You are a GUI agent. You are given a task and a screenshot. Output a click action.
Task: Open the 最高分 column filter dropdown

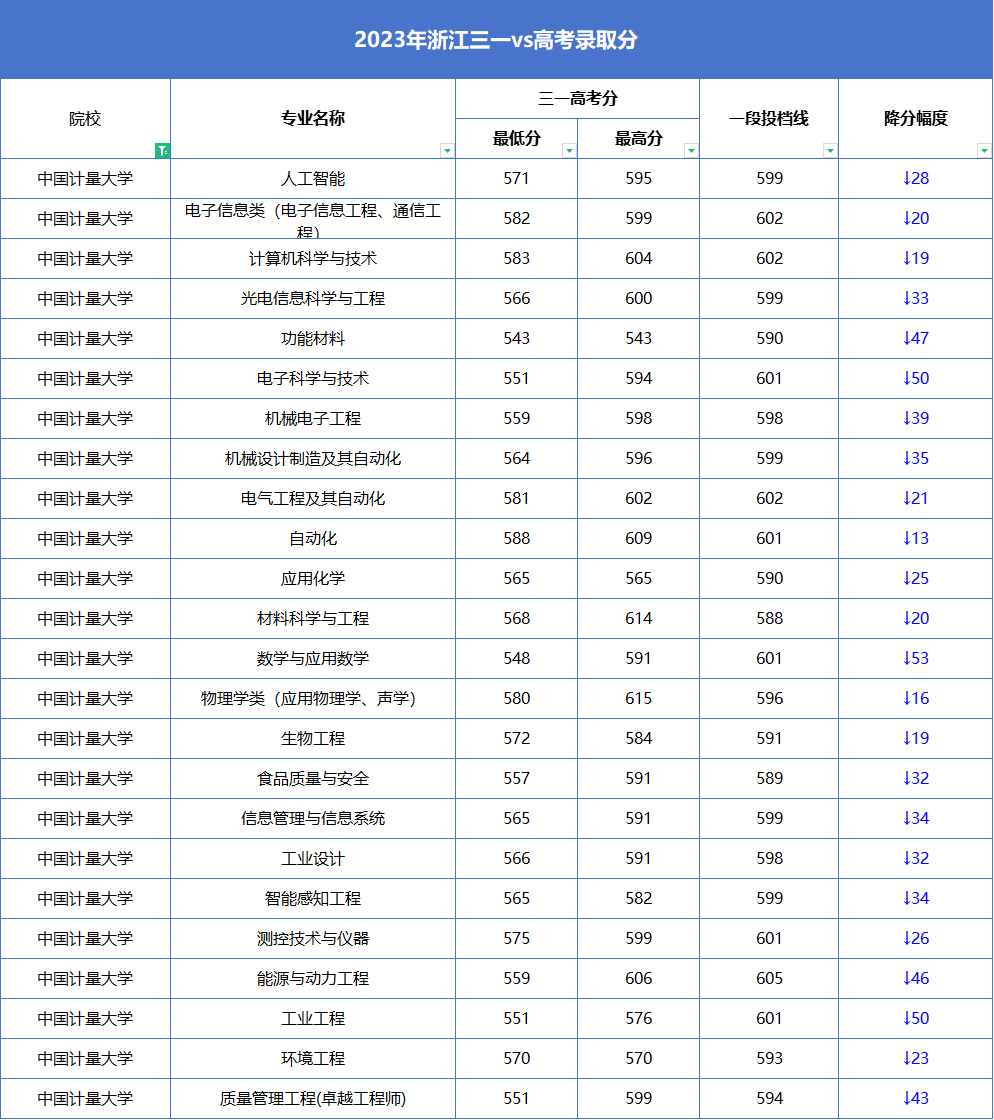coord(690,150)
